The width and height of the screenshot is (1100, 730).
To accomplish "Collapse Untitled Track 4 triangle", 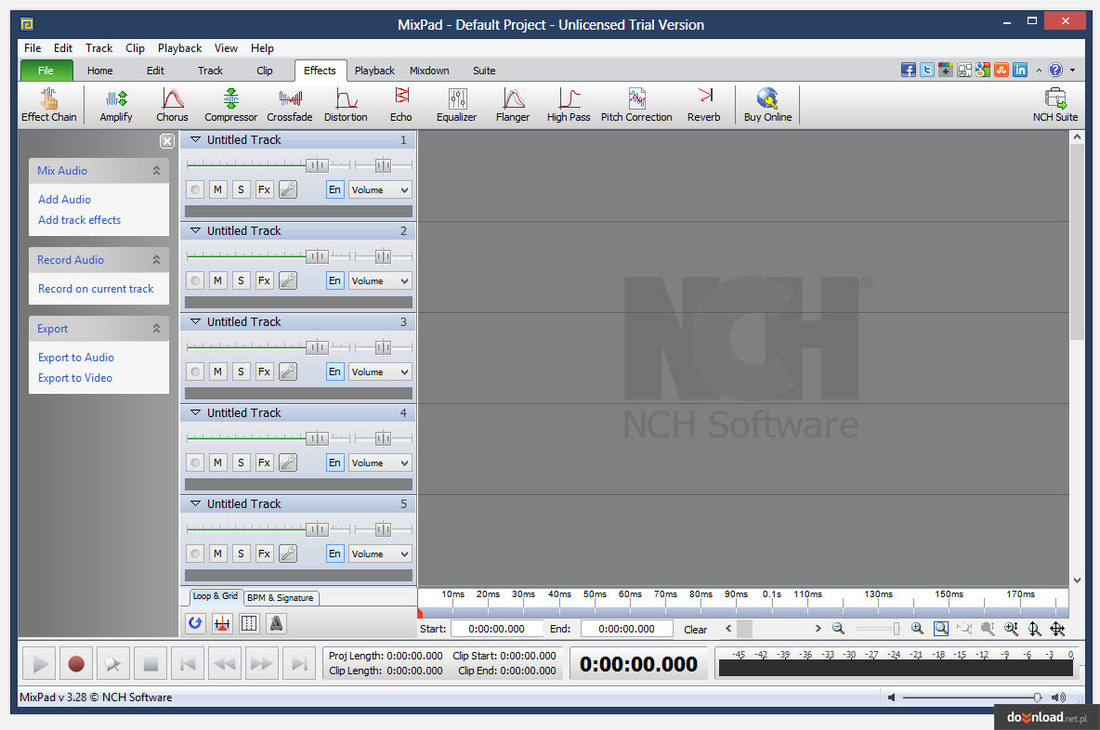I will [196, 413].
